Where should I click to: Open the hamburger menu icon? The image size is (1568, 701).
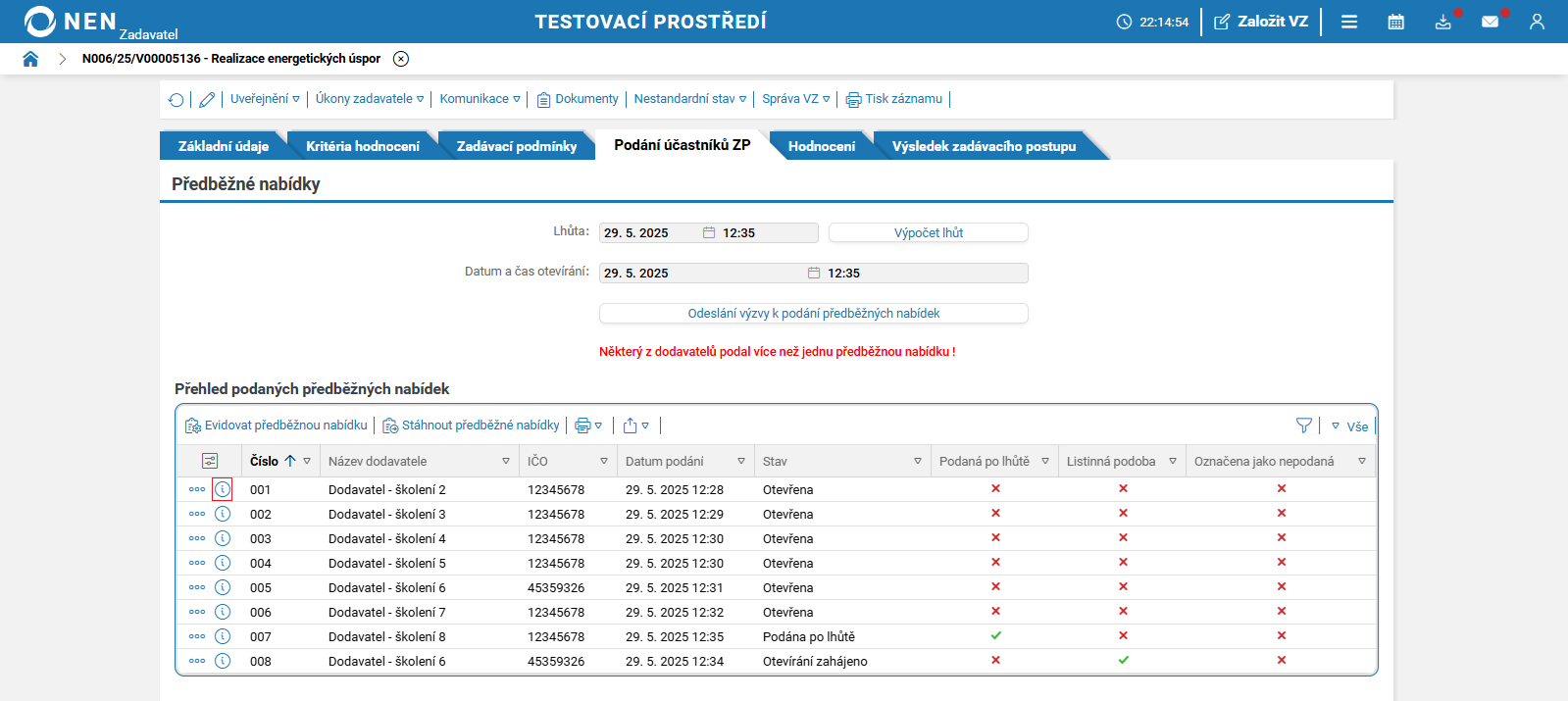pos(1349,22)
